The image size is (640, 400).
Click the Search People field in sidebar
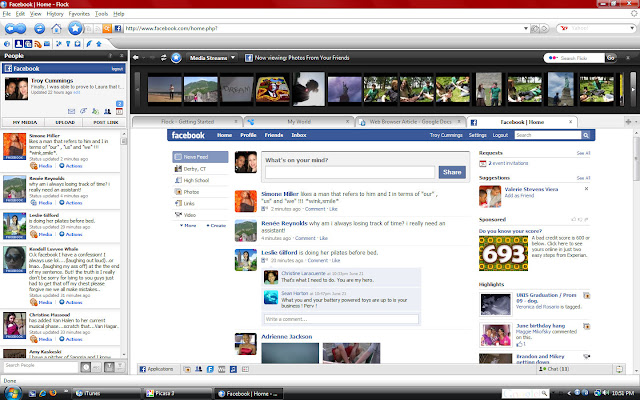point(40,367)
